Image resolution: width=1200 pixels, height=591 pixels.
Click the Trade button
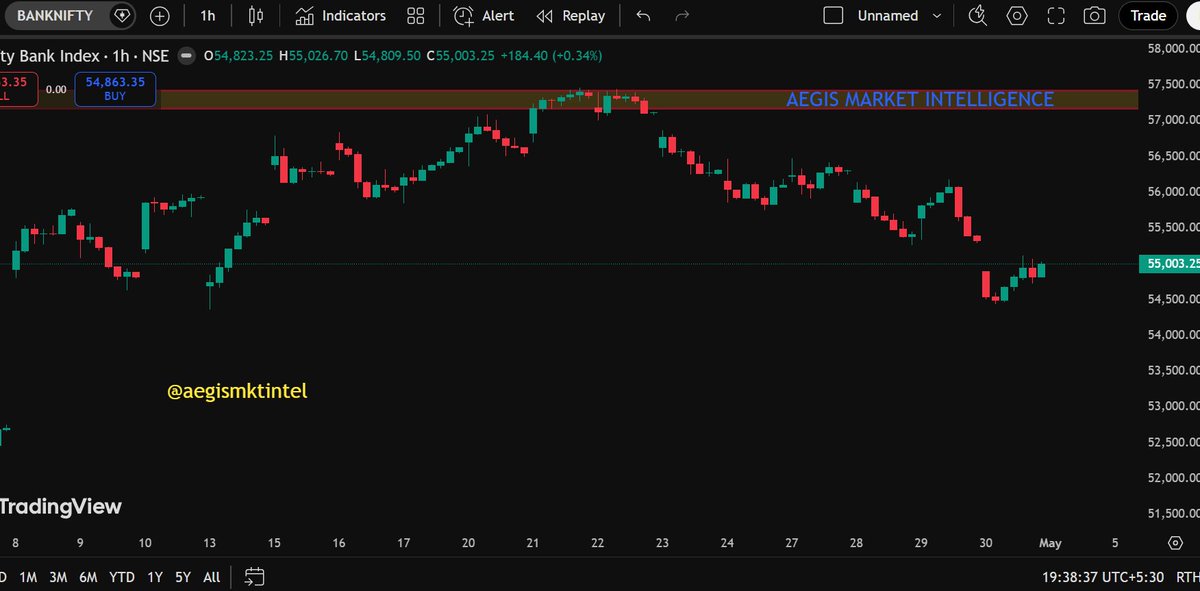[x=1147, y=15]
